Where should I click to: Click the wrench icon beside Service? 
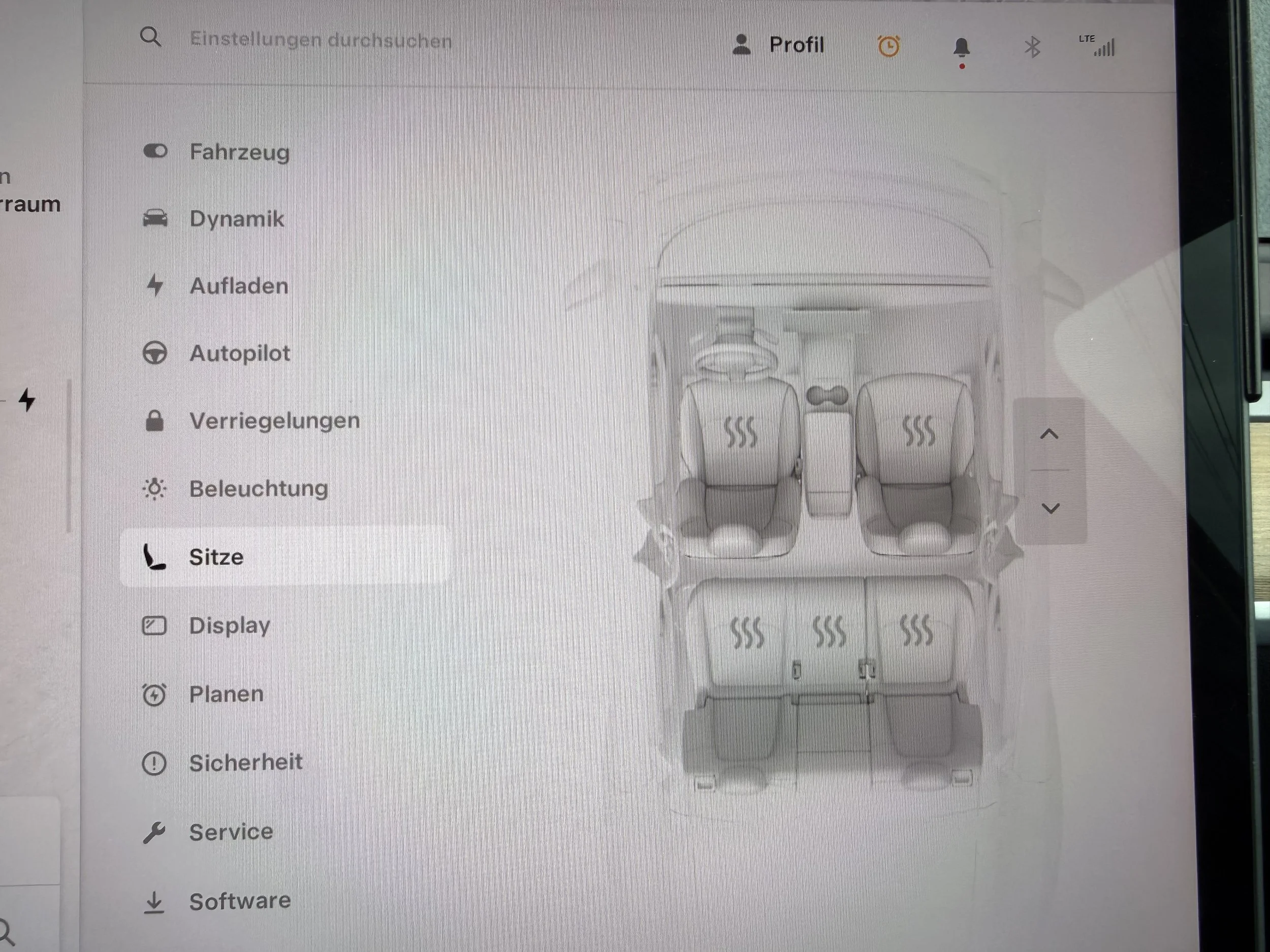tap(154, 832)
